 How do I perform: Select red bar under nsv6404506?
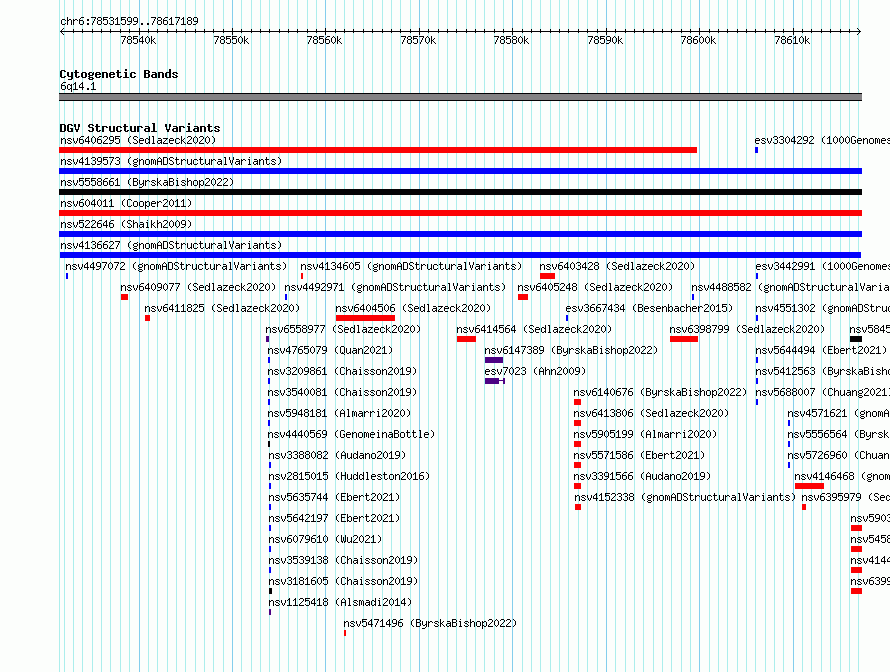tap(366, 318)
